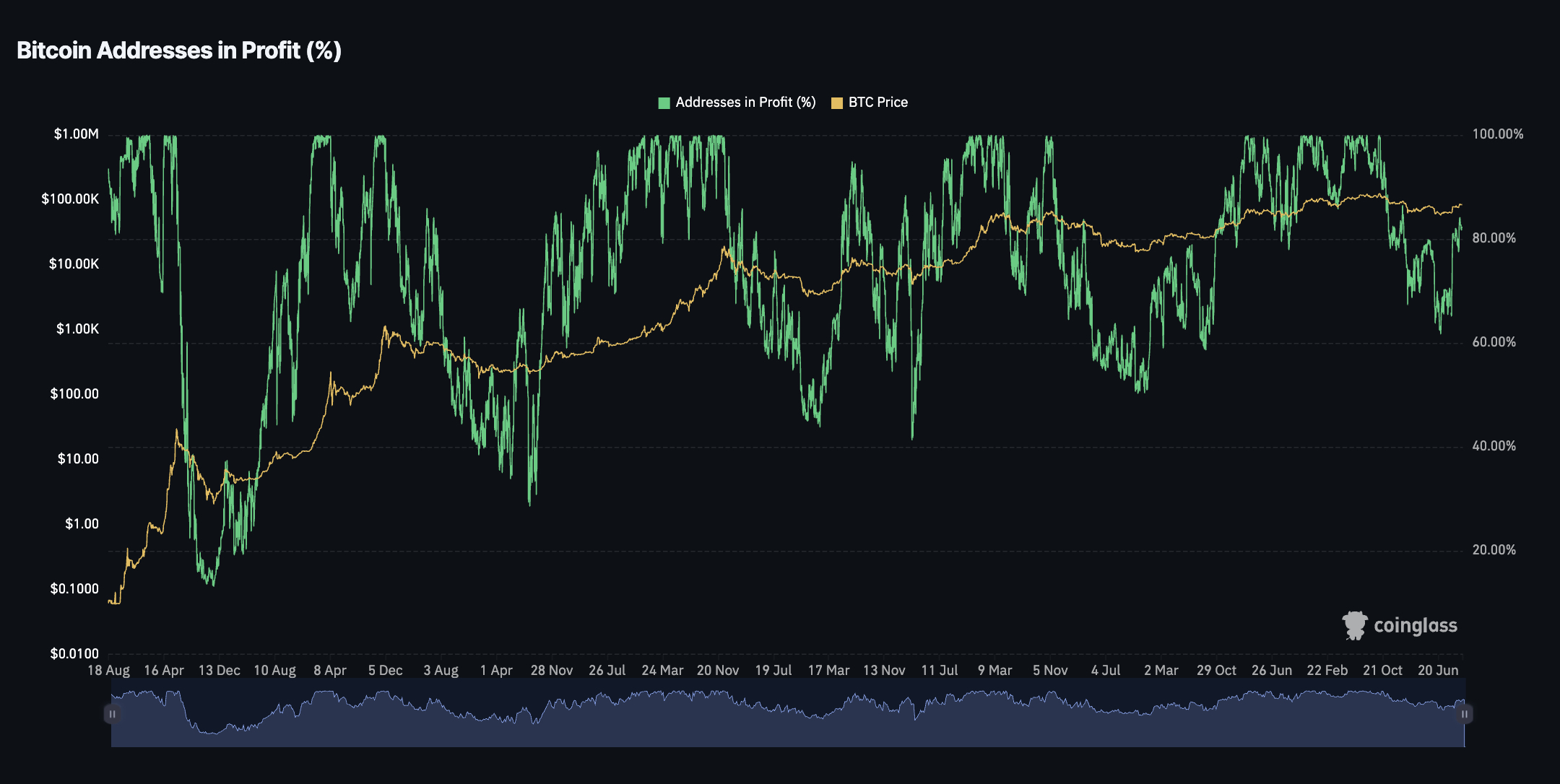The width and height of the screenshot is (1560, 784).
Task: Click the $0.0100 left axis label
Action: tap(74, 654)
